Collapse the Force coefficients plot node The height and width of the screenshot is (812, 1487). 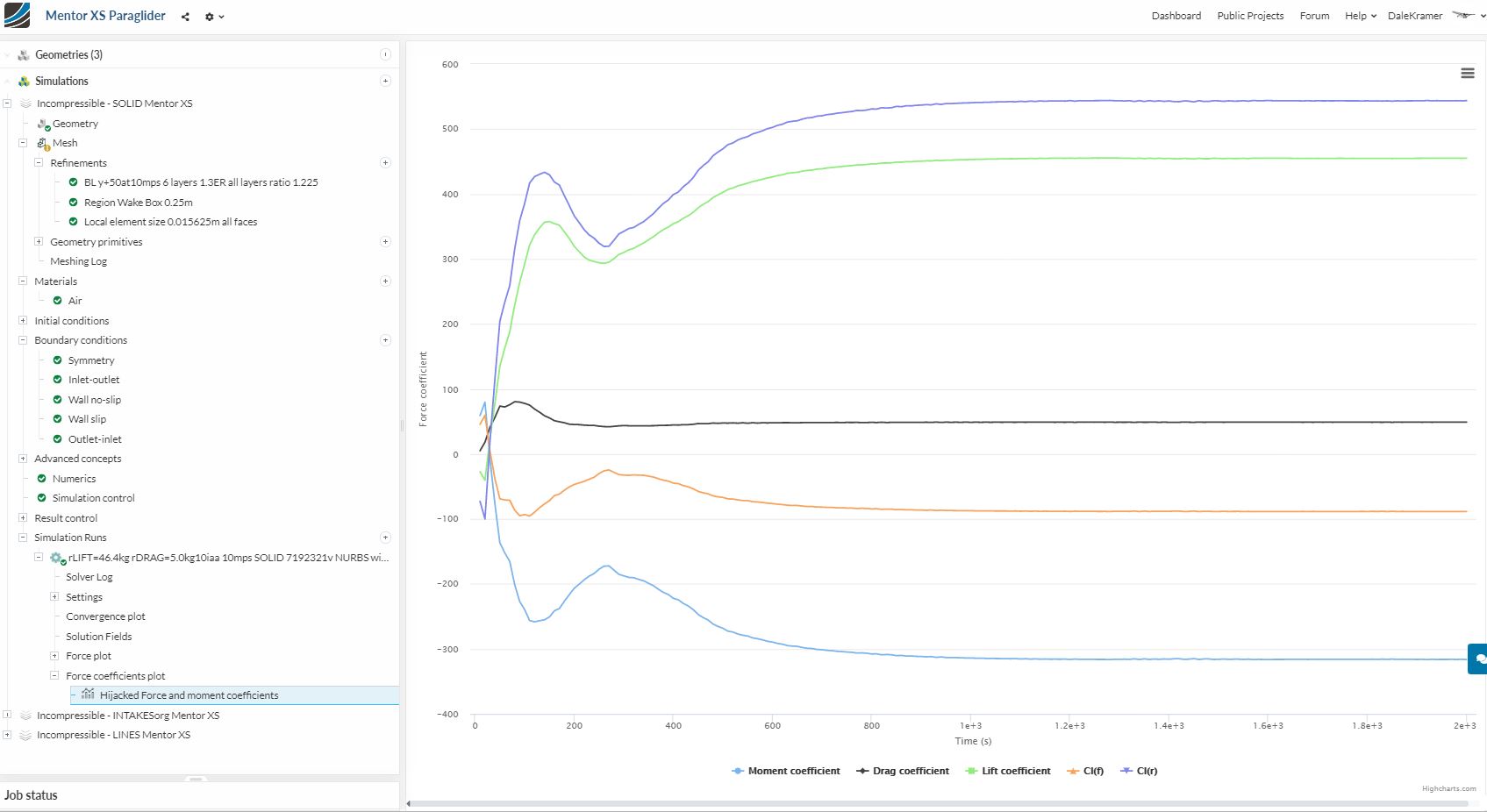[54, 676]
